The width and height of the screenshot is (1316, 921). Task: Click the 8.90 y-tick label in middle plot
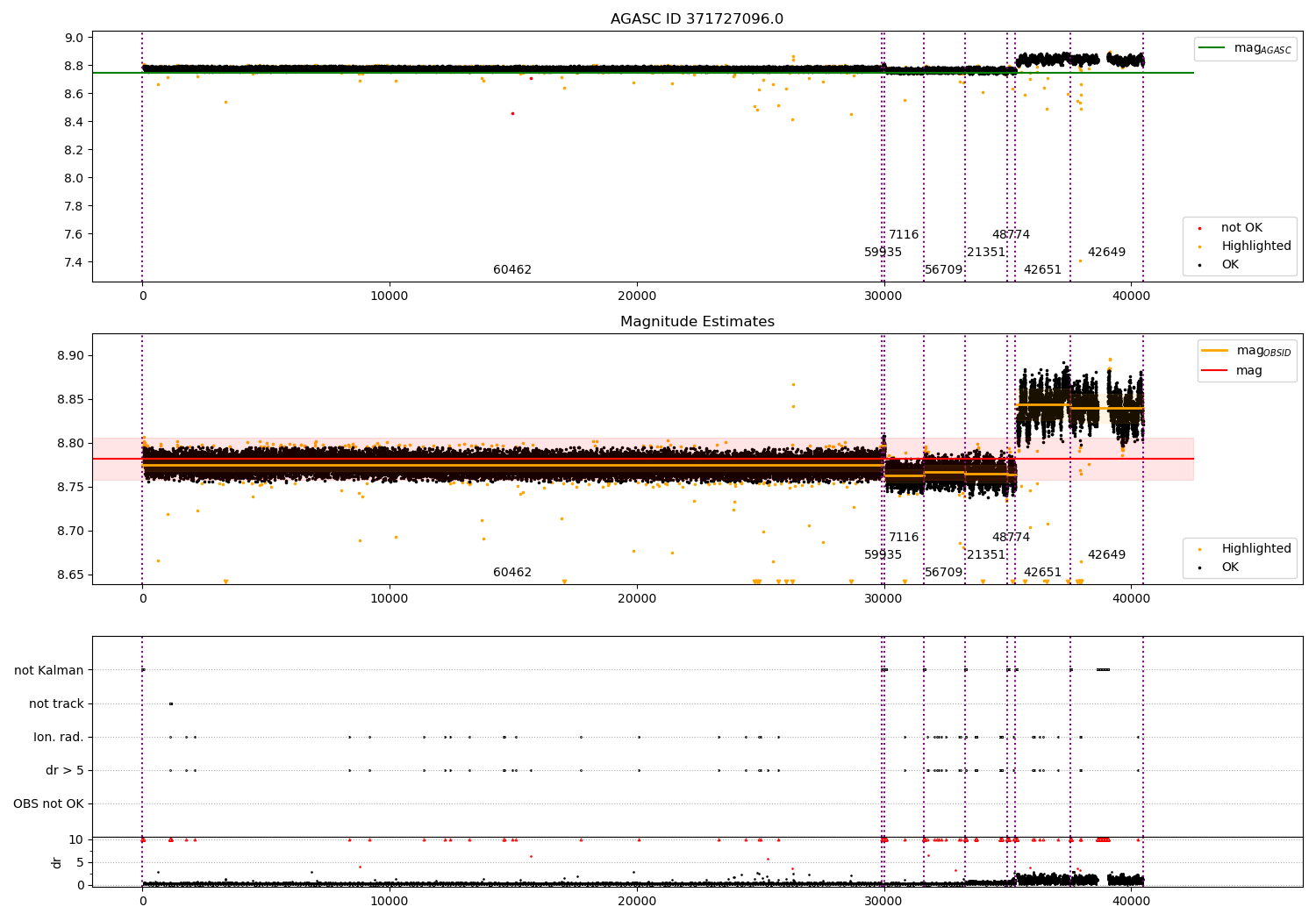tap(71, 356)
